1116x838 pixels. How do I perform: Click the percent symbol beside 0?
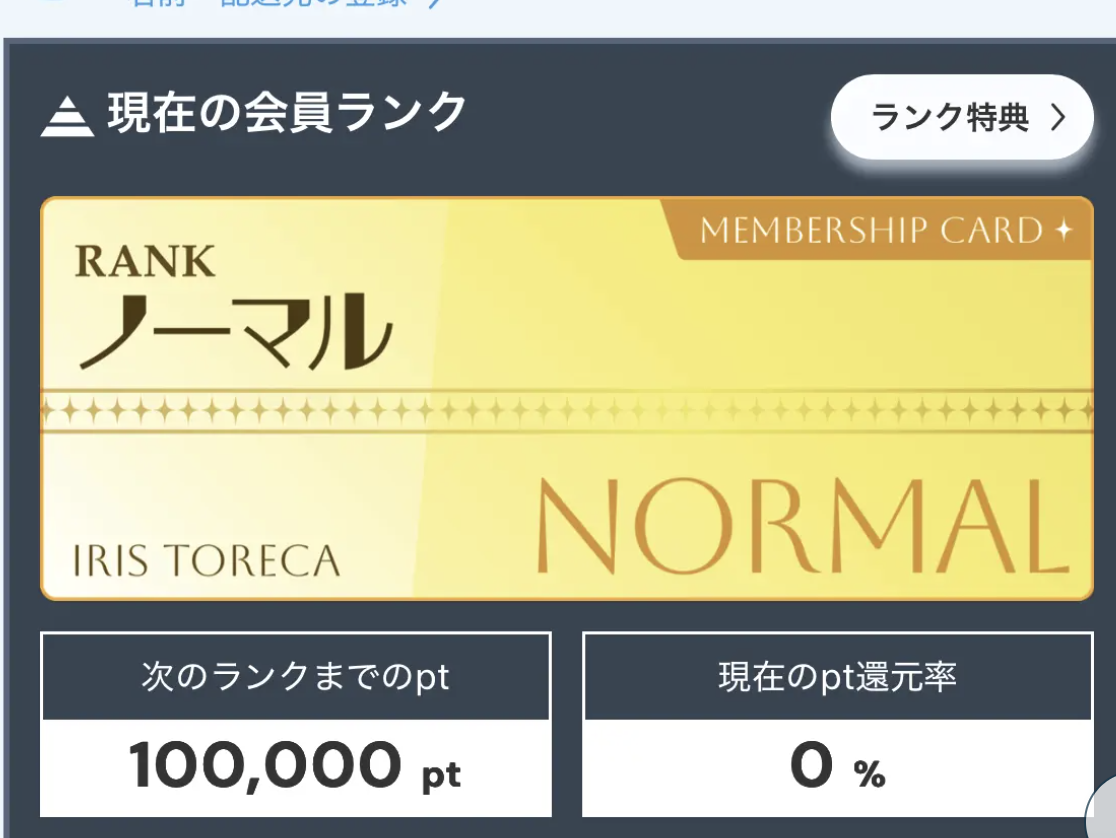point(869,773)
